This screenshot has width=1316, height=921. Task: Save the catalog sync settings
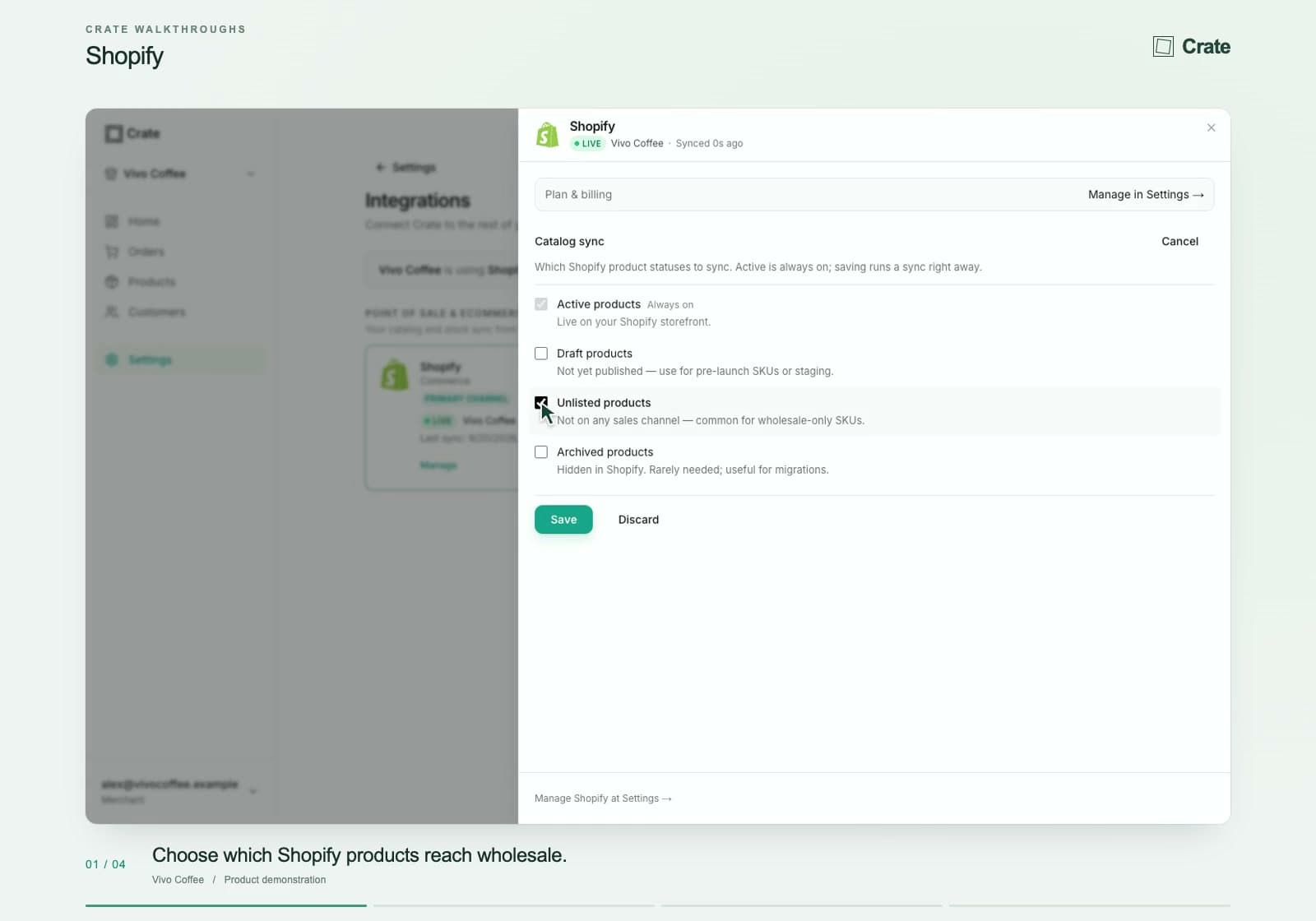tap(563, 520)
